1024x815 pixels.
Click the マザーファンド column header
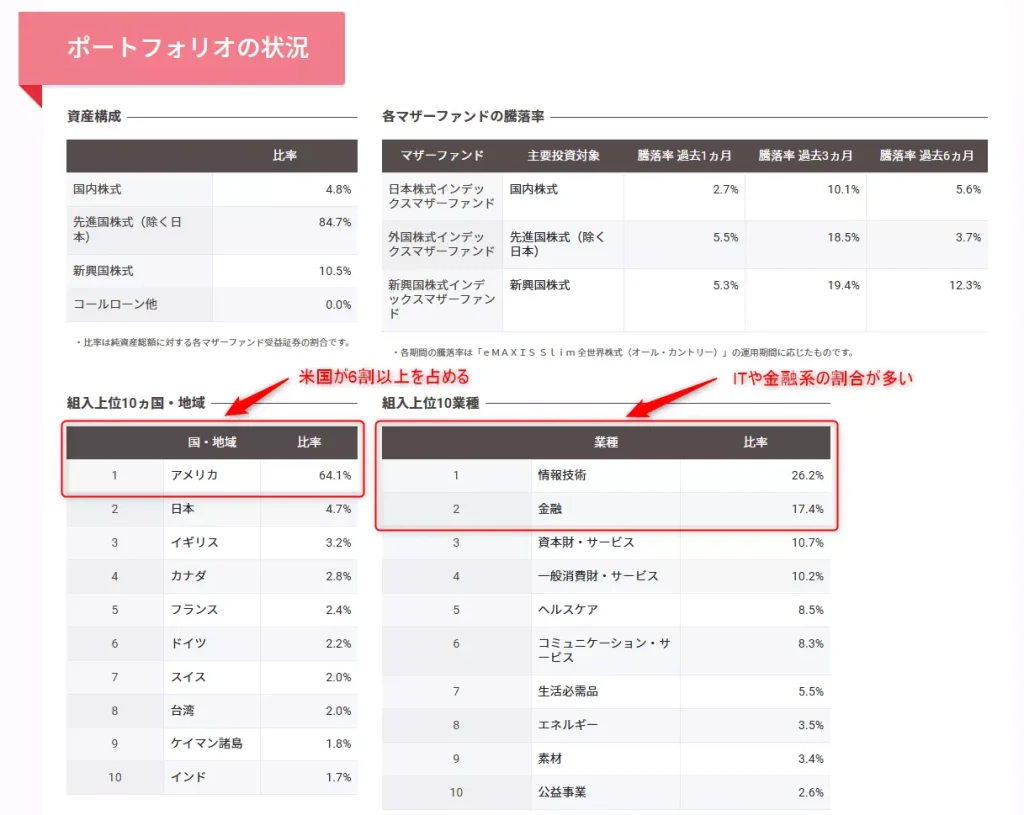pyautogui.click(x=442, y=155)
